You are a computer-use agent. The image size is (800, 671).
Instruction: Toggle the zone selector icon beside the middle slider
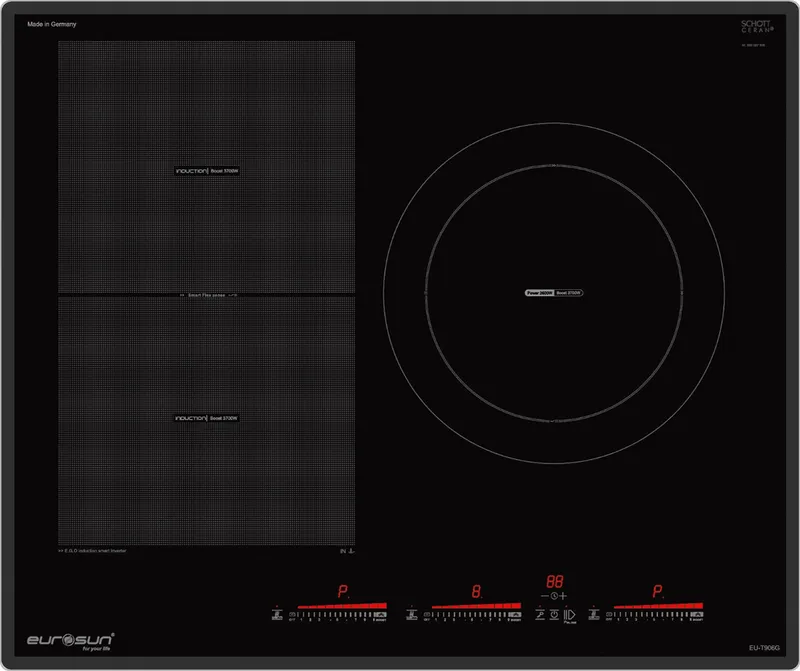pos(411,612)
